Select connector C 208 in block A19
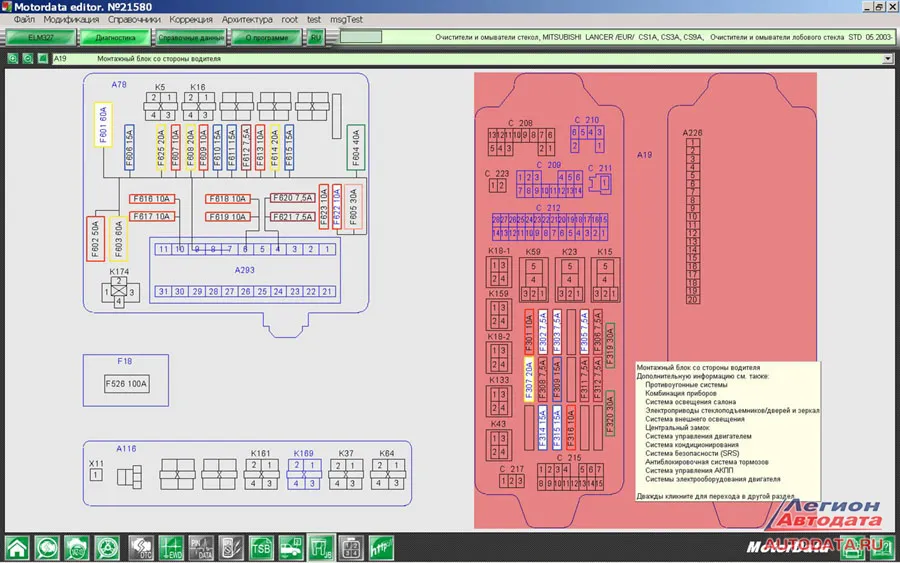This screenshot has width=900, height=563. pos(521,142)
